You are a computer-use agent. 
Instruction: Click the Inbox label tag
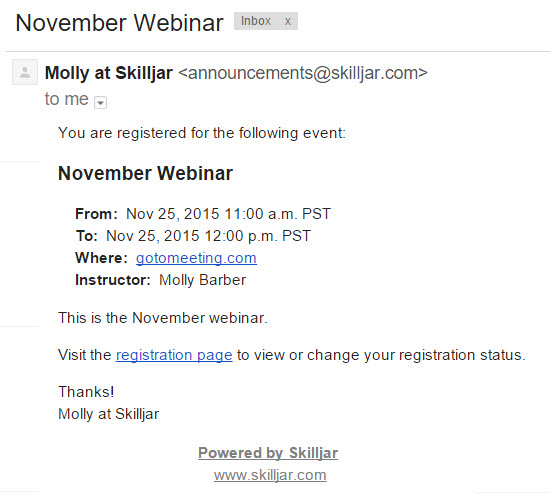click(x=256, y=21)
